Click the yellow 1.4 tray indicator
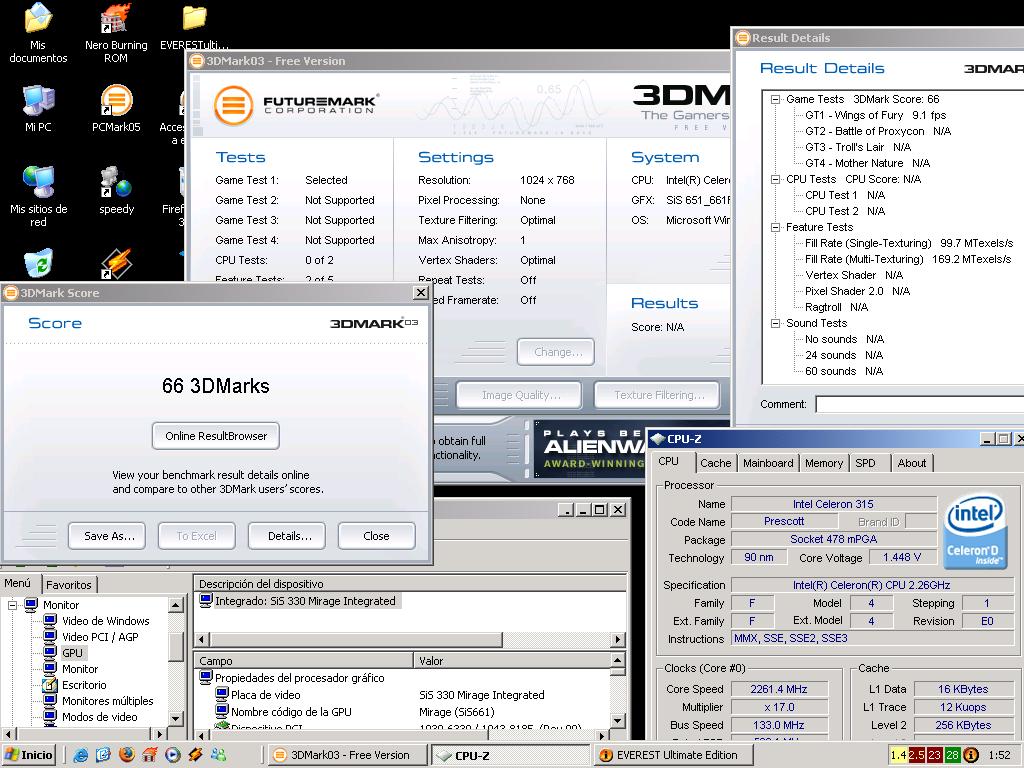 click(899, 755)
